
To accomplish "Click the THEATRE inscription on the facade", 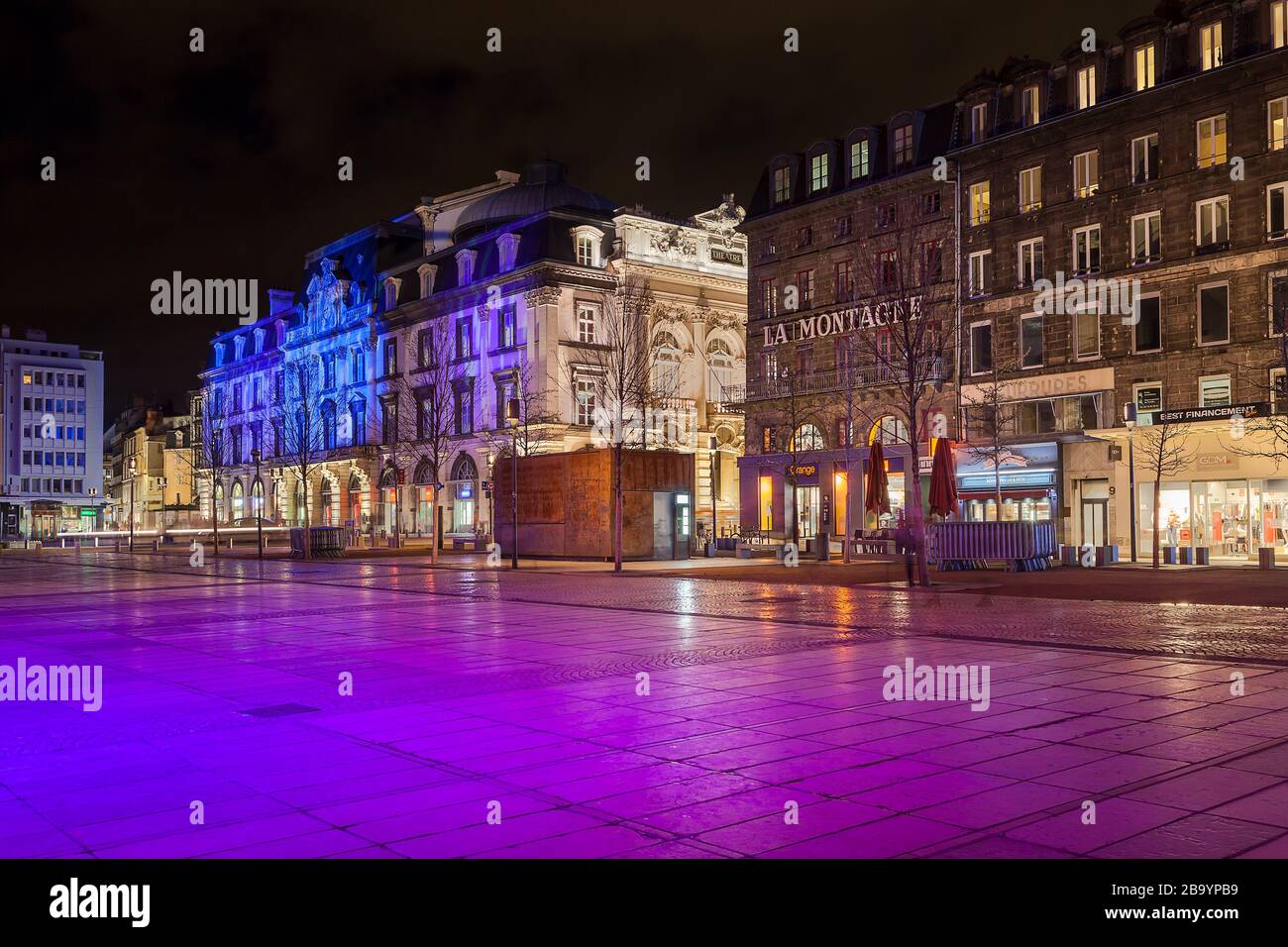I will click(x=726, y=256).
